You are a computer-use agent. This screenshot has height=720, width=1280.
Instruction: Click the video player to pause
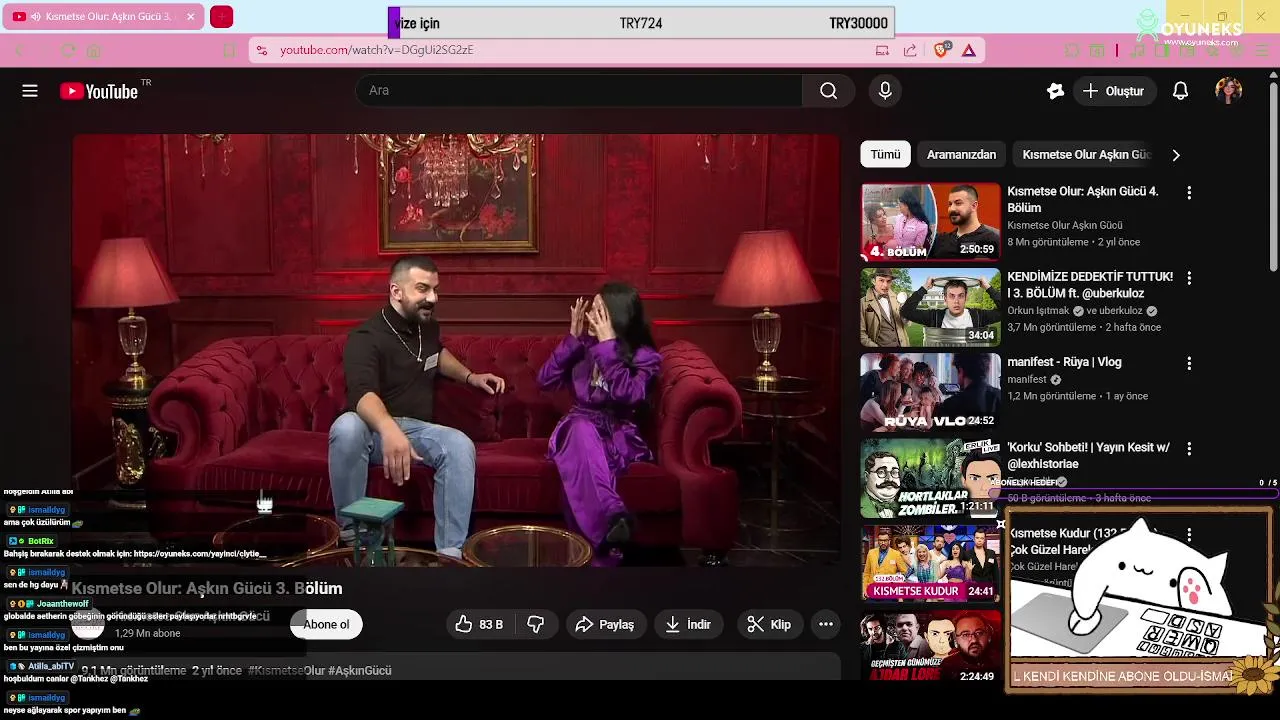point(456,350)
